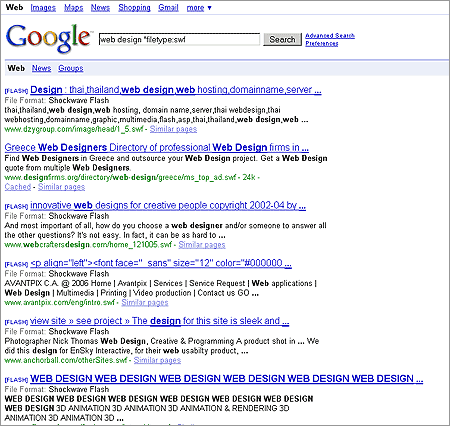Open 'Greece Web Designers Directory' result
This screenshot has height=426, width=450.
click(157, 147)
